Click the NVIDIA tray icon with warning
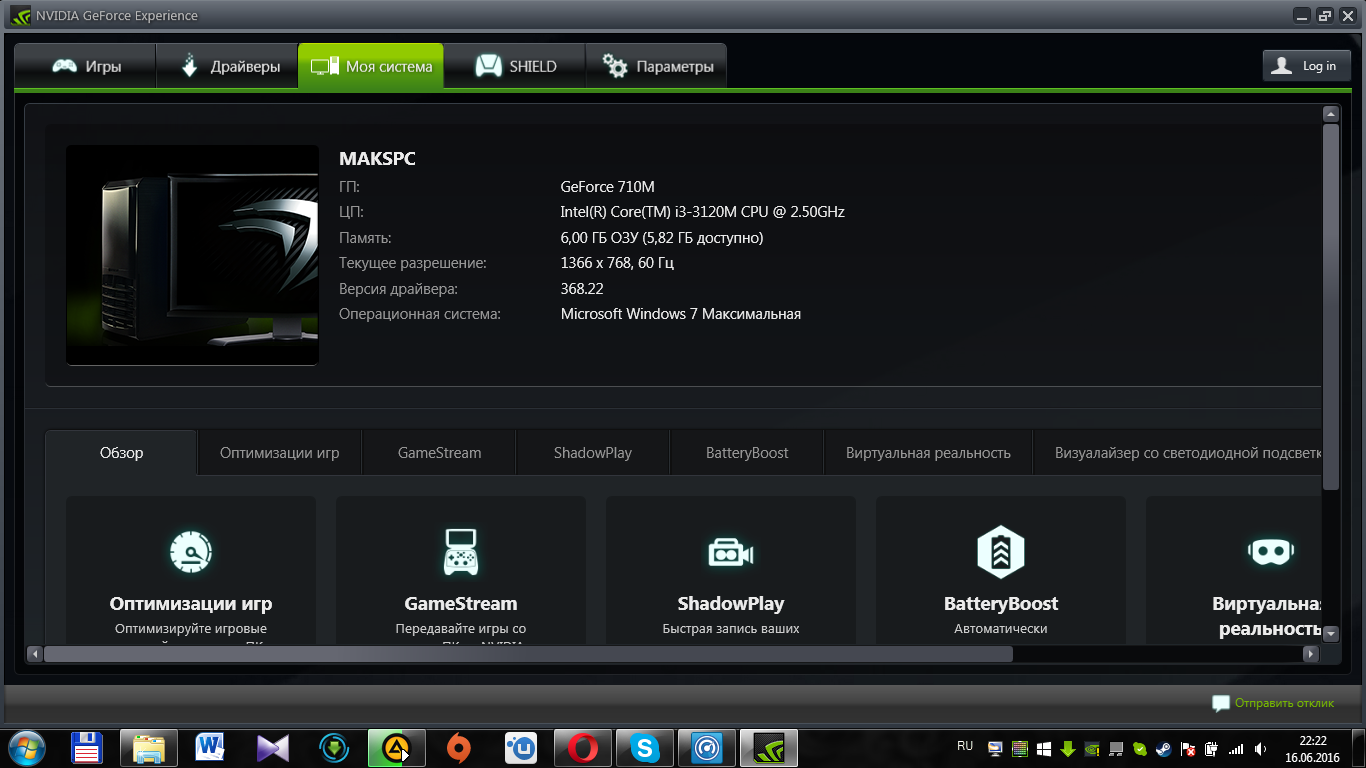 pyautogui.click(x=1092, y=748)
